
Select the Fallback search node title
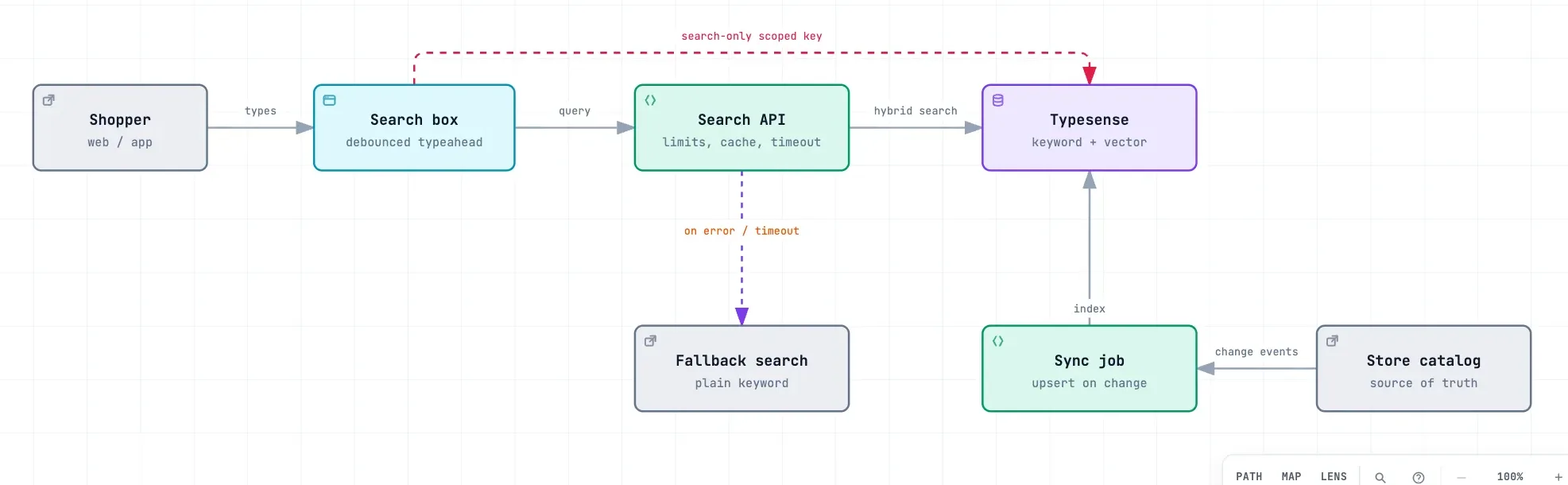click(741, 361)
